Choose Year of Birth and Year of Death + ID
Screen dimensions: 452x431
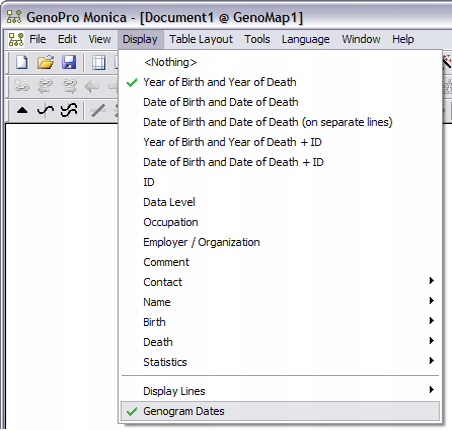pyautogui.click(x=280, y=142)
